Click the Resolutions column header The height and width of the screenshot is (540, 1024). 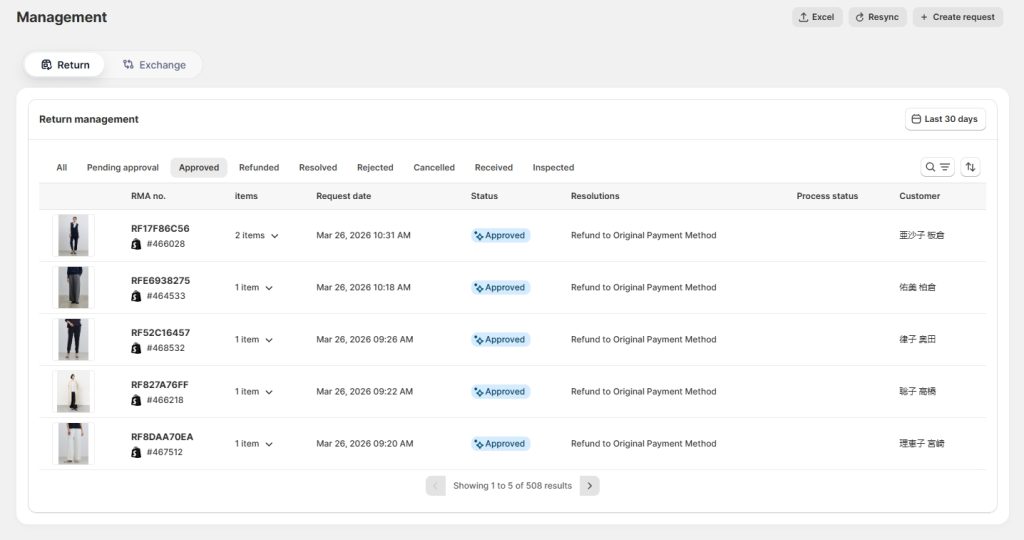coord(595,196)
